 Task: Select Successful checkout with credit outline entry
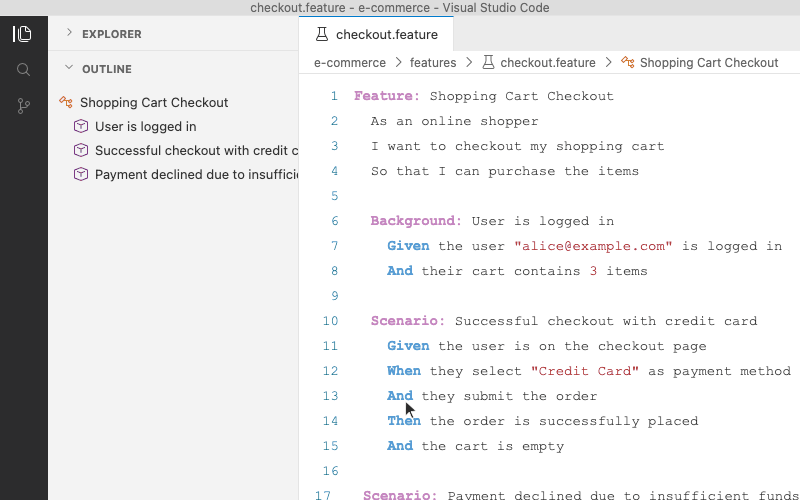pyautogui.click(x=196, y=150)
